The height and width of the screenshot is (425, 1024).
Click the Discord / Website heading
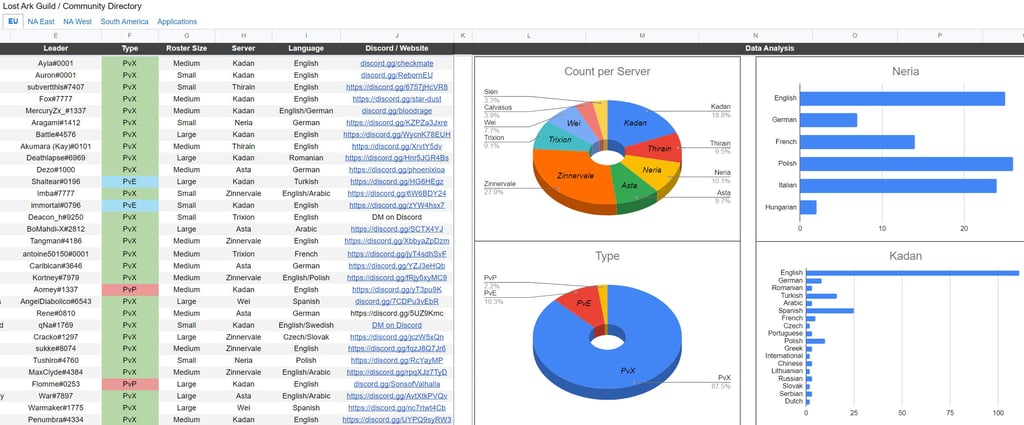(396, 48)
